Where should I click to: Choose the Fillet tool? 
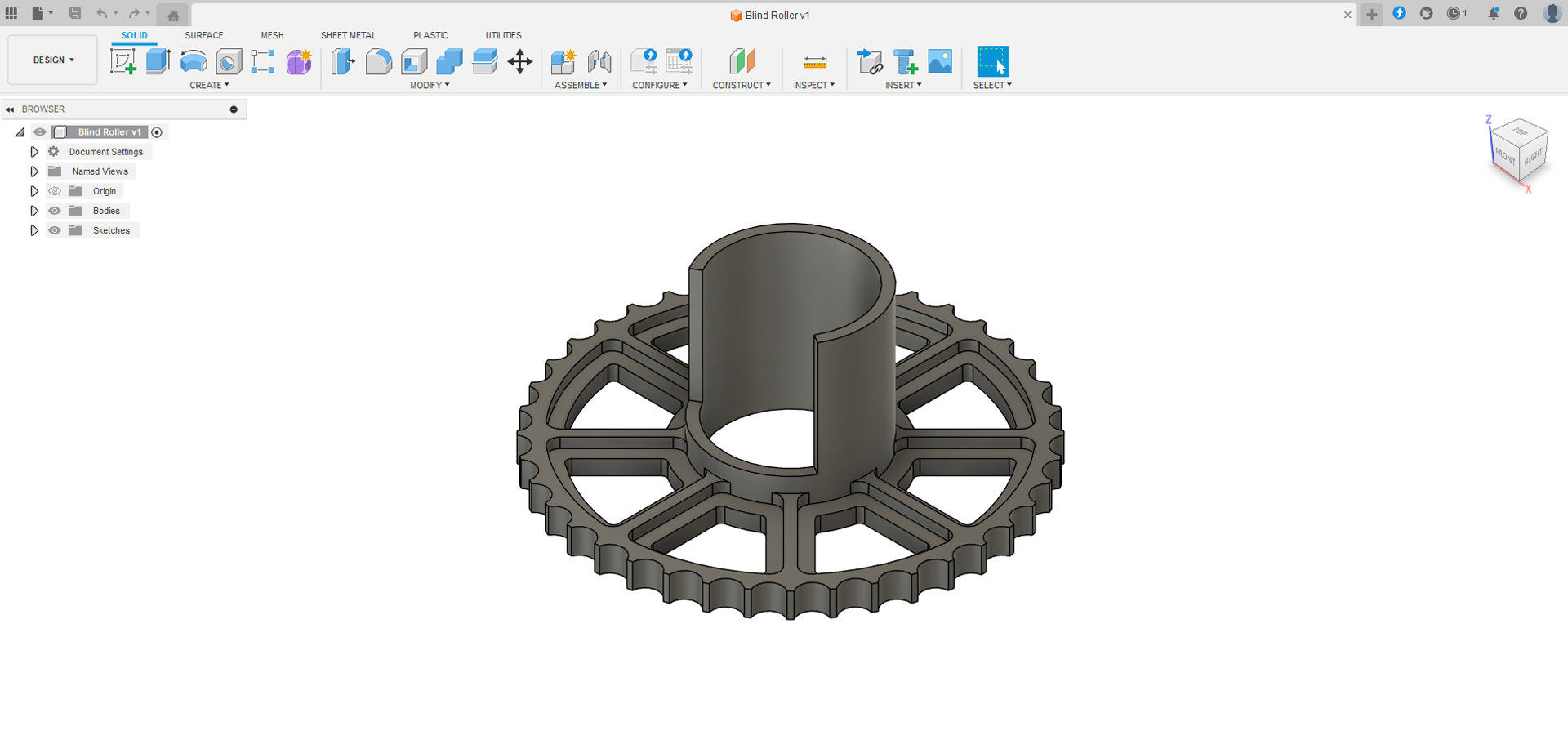pos(379,61)
